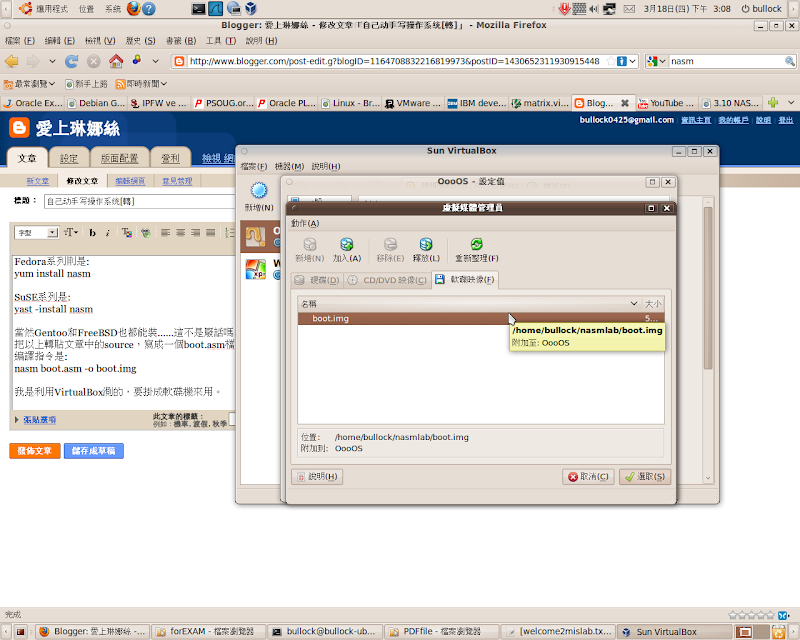Open Blogger 設定 tab
The image size is (800, 640).
point(69,158)
